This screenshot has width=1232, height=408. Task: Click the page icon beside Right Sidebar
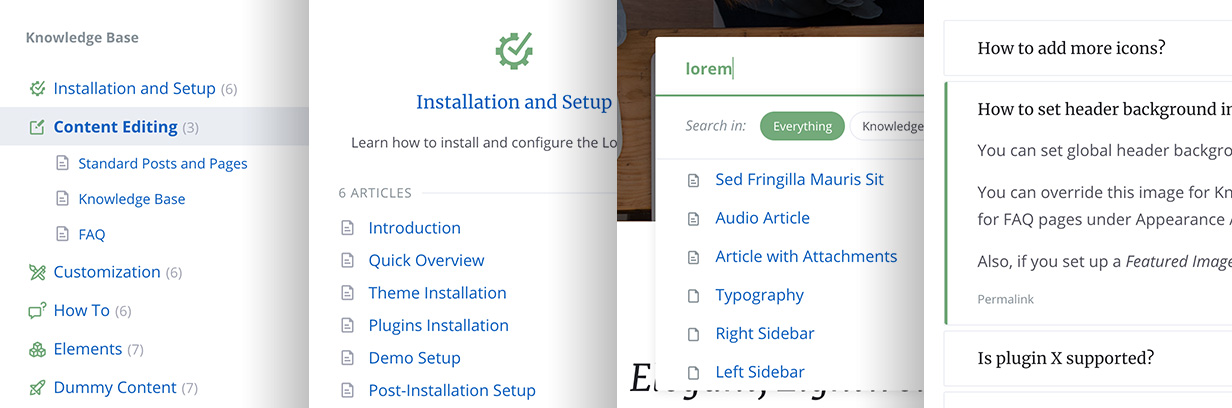pos(693,334)
